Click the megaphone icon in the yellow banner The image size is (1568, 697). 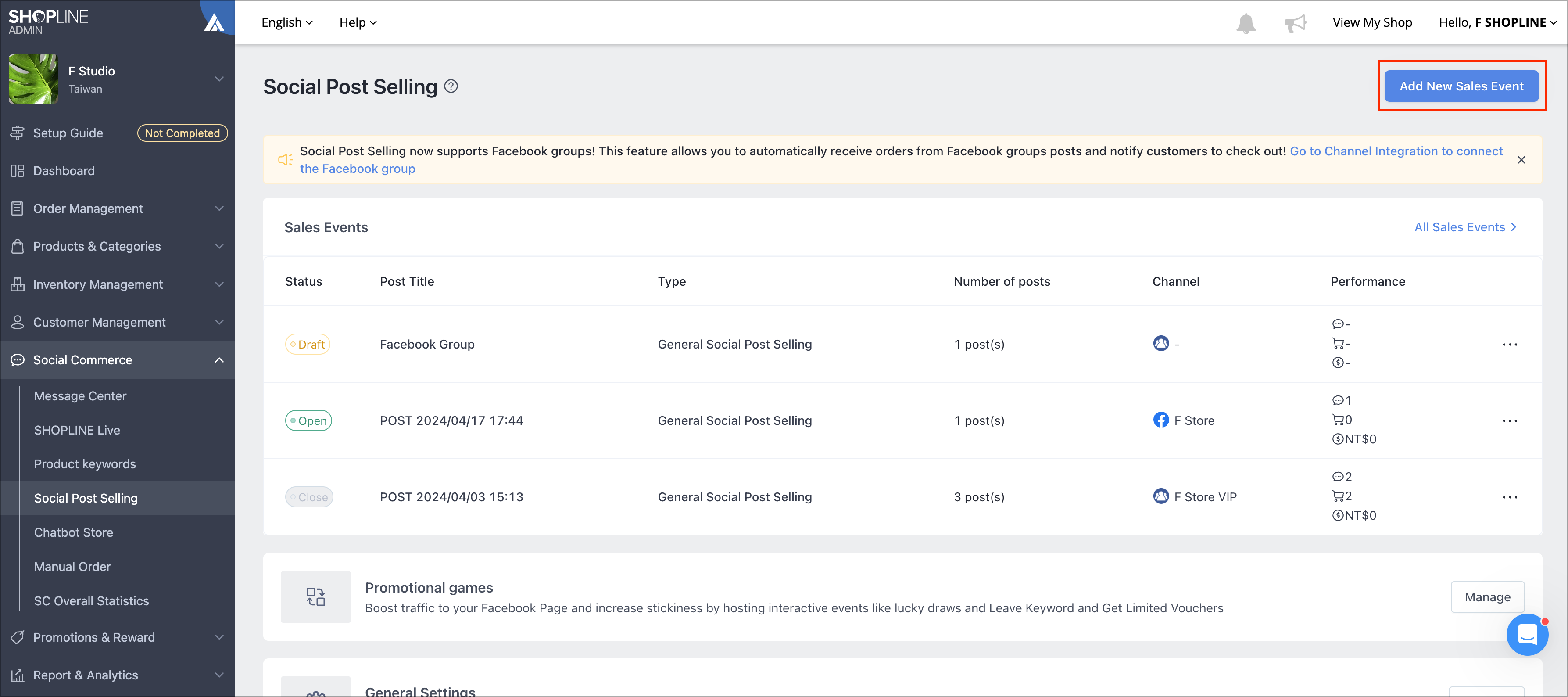pyautogui.click(x=285, y=159)
